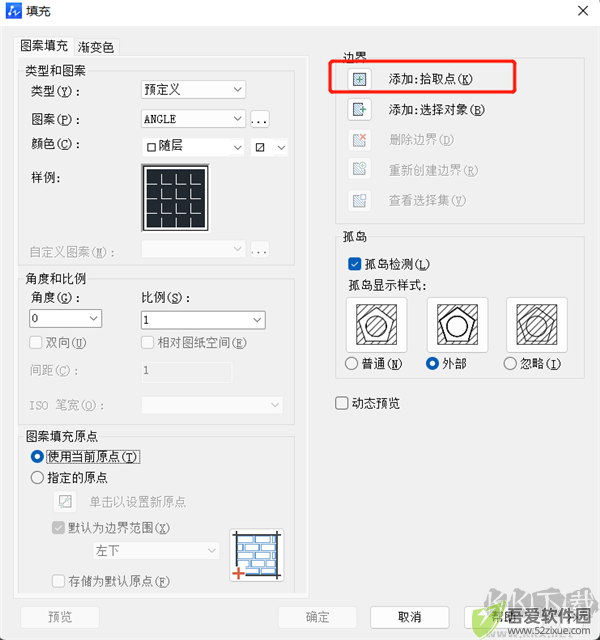The width and height of the screenshot is (600, 640).
Task: Open the pattern browse ellipsis button
Action: [260, 119]
